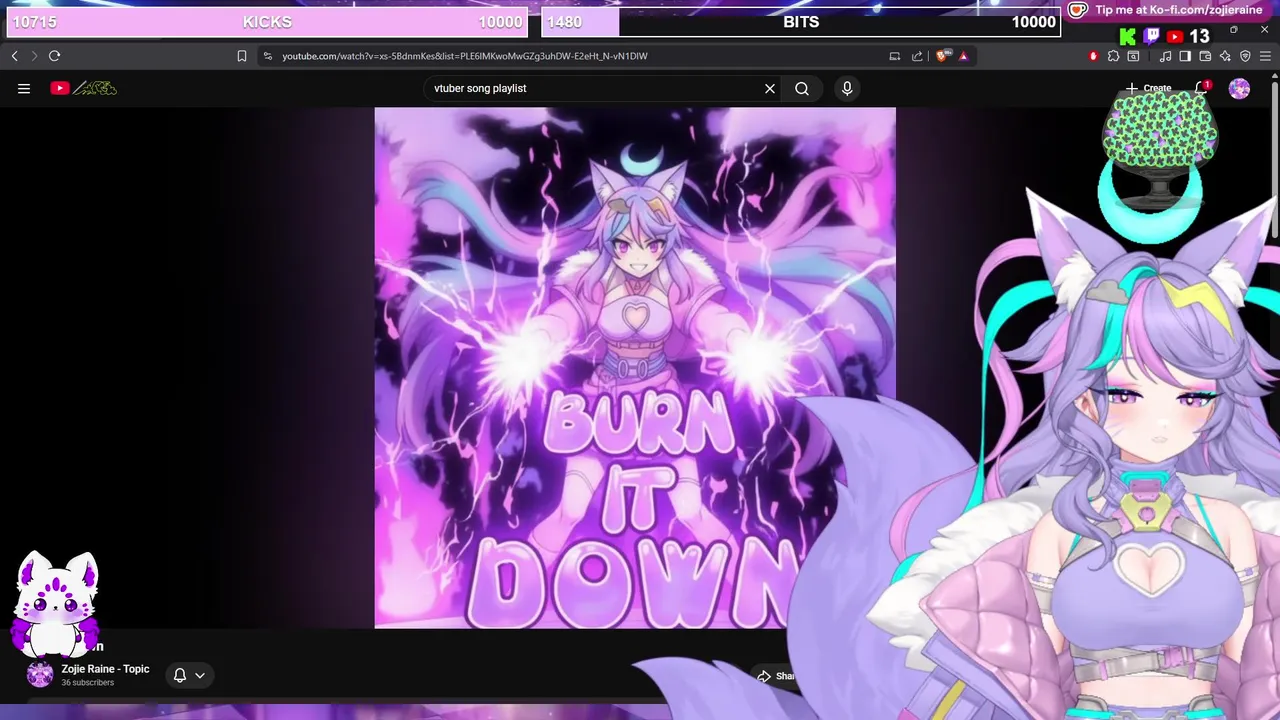The width and height of the screenshot is (1280, 720).
Task: Reload the page with the refresh icon
Action: [54, 56]
